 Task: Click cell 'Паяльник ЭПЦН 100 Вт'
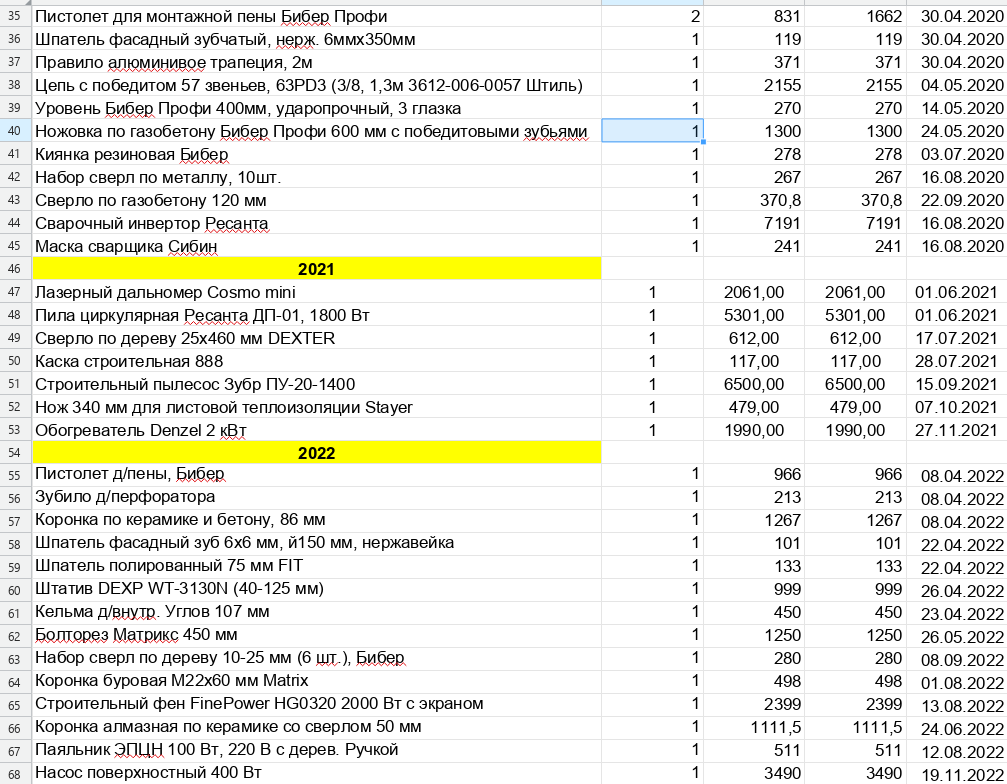(317, 750)
